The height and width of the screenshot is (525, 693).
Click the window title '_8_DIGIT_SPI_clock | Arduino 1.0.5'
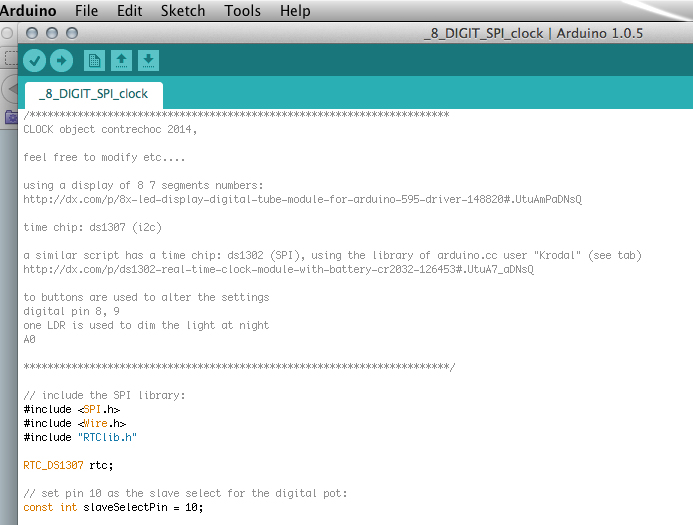(x=533, y=33)
